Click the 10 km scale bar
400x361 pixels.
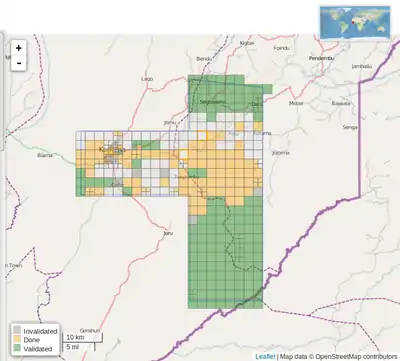pyautogui.click(x=82, y=338)
